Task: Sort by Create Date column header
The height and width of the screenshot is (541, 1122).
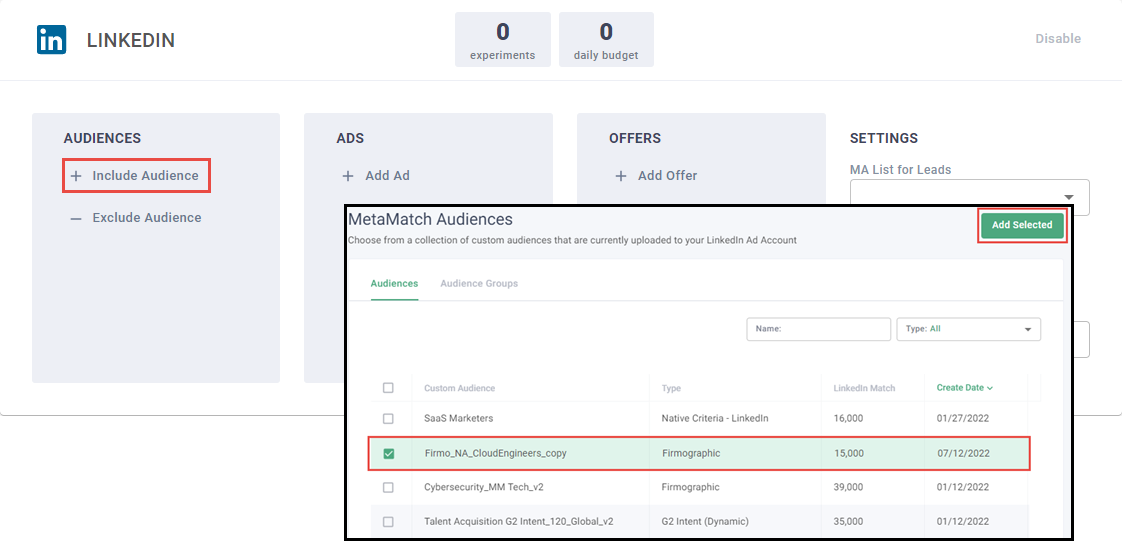Action: tap(964, 388)
